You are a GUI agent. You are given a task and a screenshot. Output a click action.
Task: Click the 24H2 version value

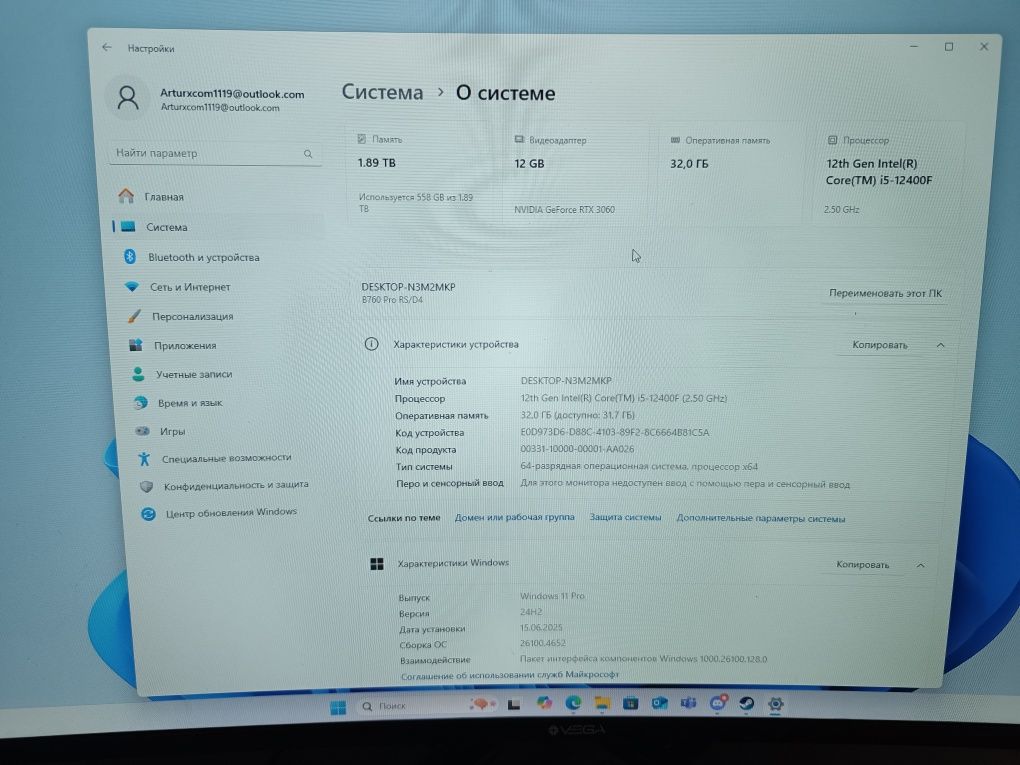point(531,612)
